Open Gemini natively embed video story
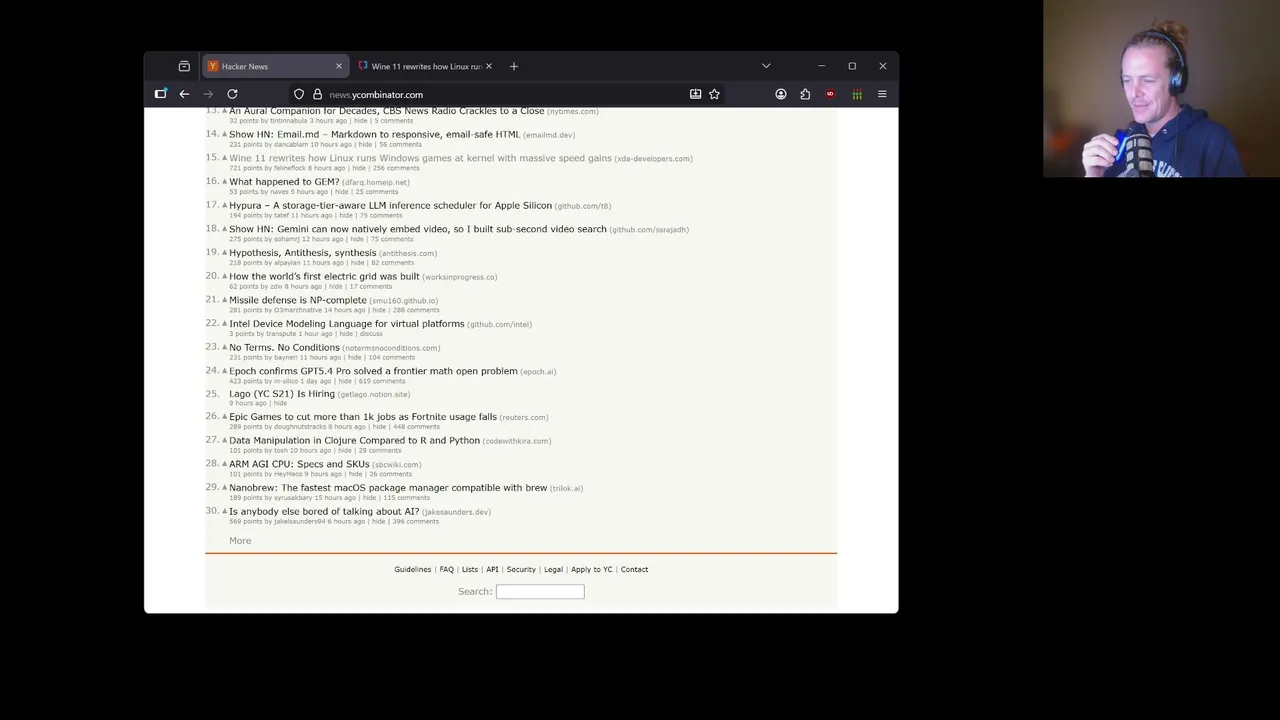1280x720 pixels. pyautogui.click(x=418, y=229)
